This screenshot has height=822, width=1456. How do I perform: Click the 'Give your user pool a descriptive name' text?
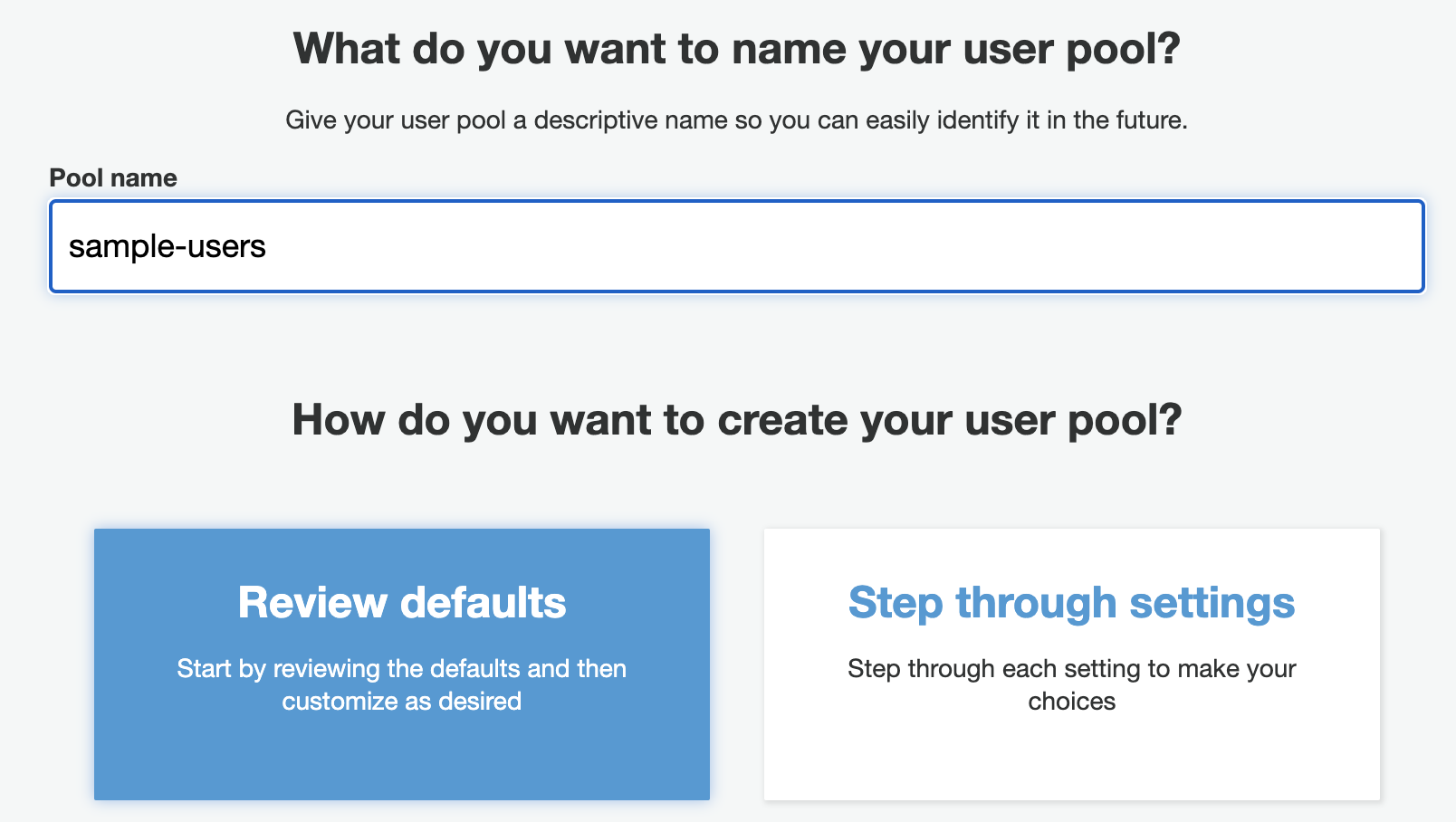[x=736, y=119]
